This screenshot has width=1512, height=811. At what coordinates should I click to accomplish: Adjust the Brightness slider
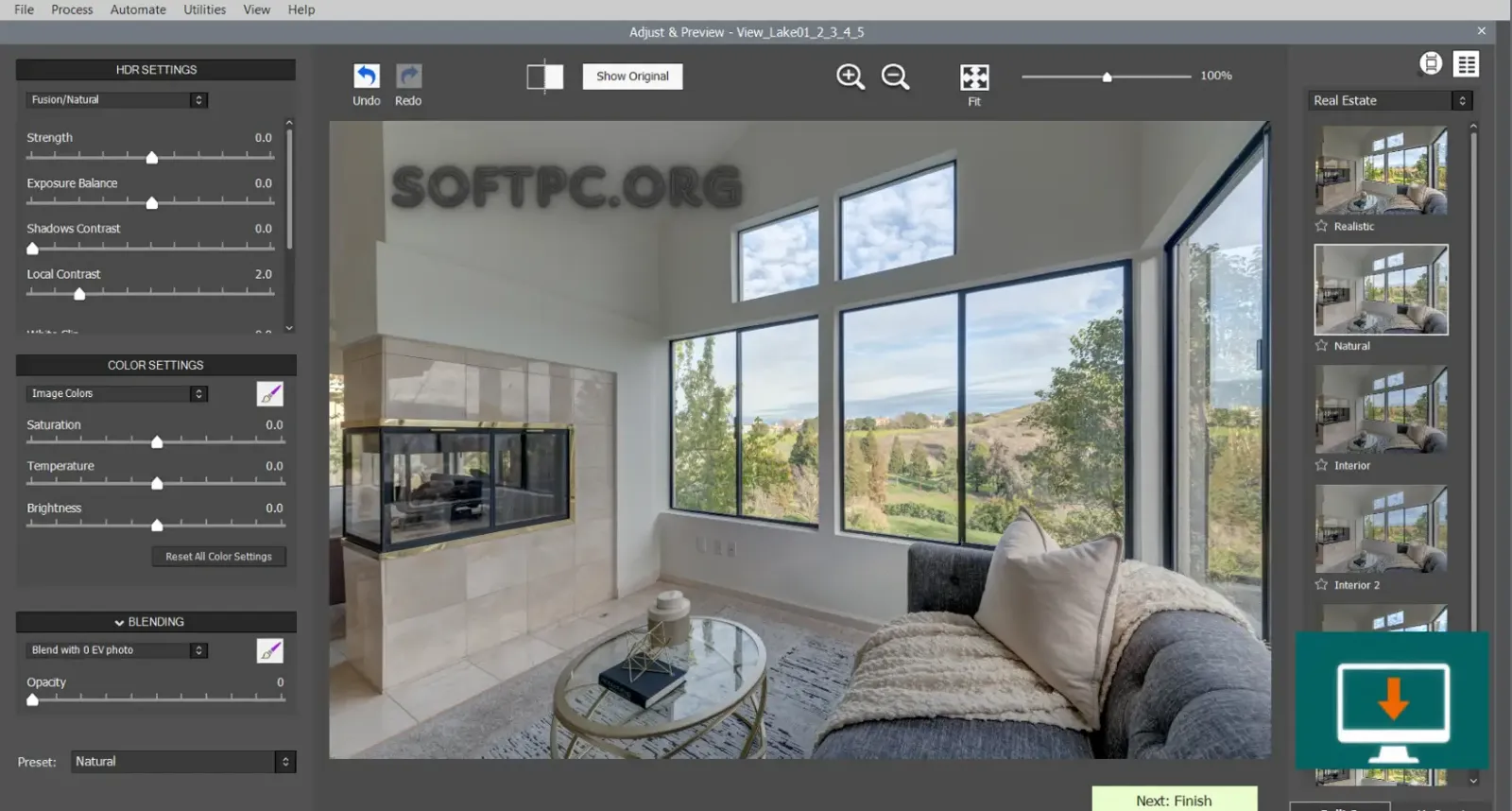point(157,525)
